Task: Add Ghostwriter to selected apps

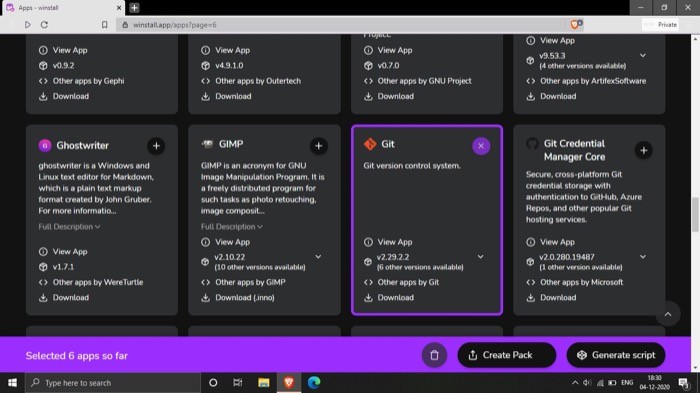Action: pyautogui.click(x=156, y=146)
